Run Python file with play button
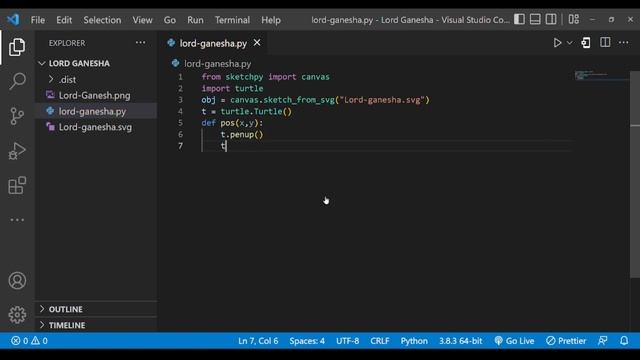Image resolution: width=640 pixels, height=360 pixels. (x=557, y=43)
